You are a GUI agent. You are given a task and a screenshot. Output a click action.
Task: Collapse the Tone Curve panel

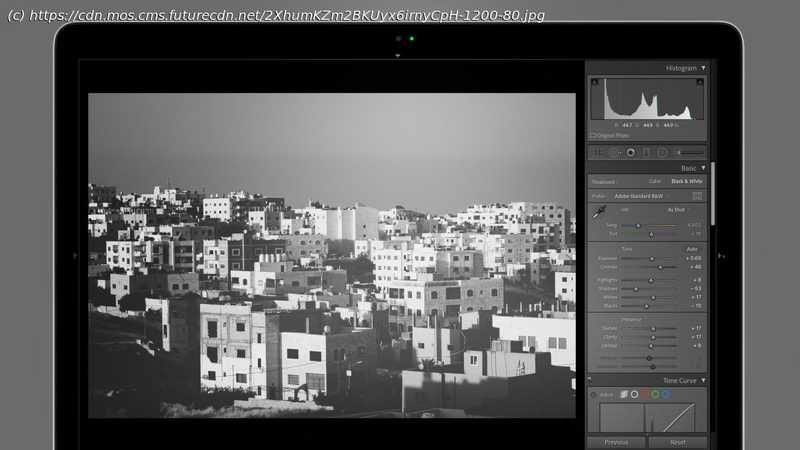point(703,381)
